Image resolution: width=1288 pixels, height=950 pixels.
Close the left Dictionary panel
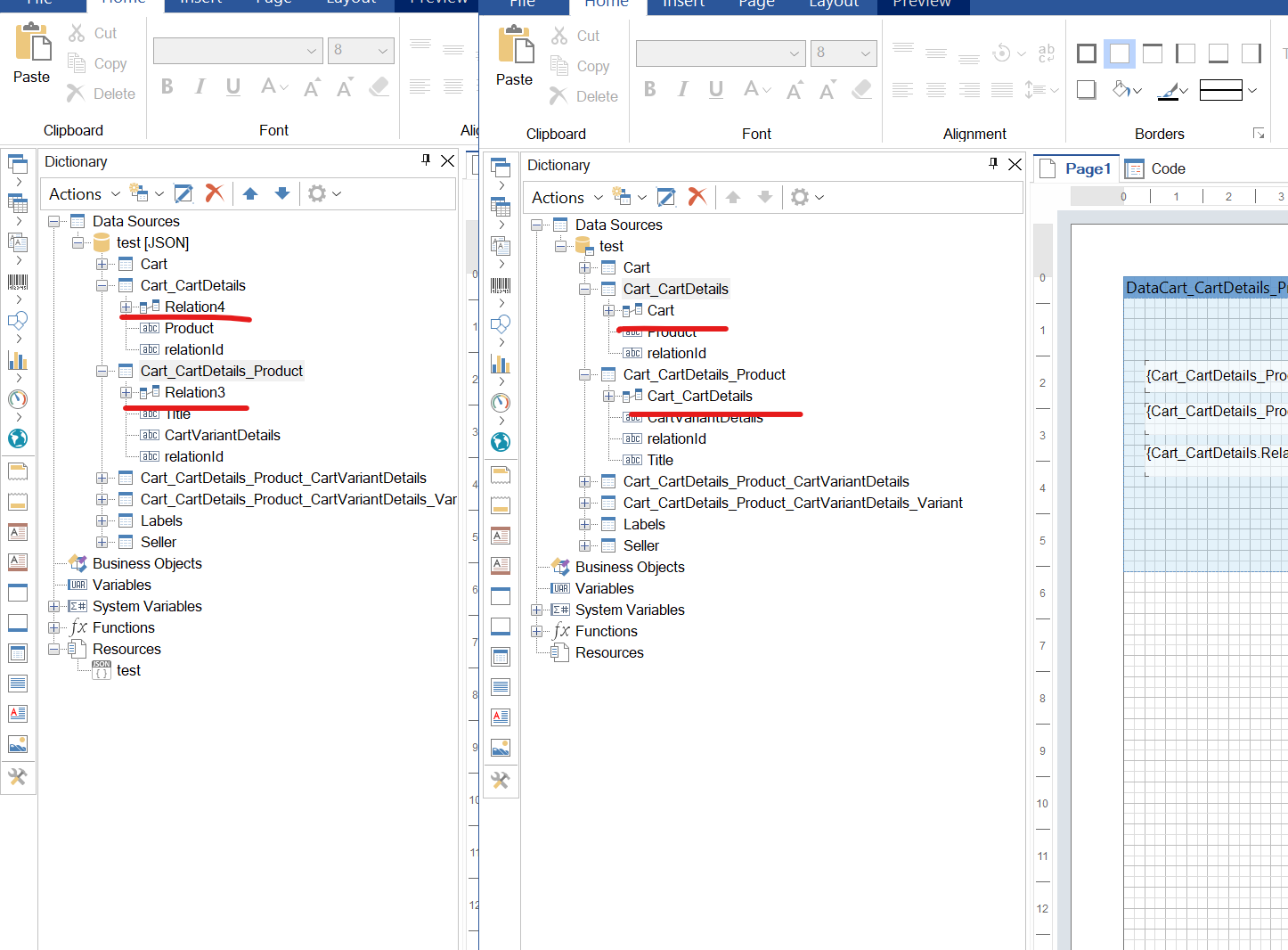pos(447,160)
